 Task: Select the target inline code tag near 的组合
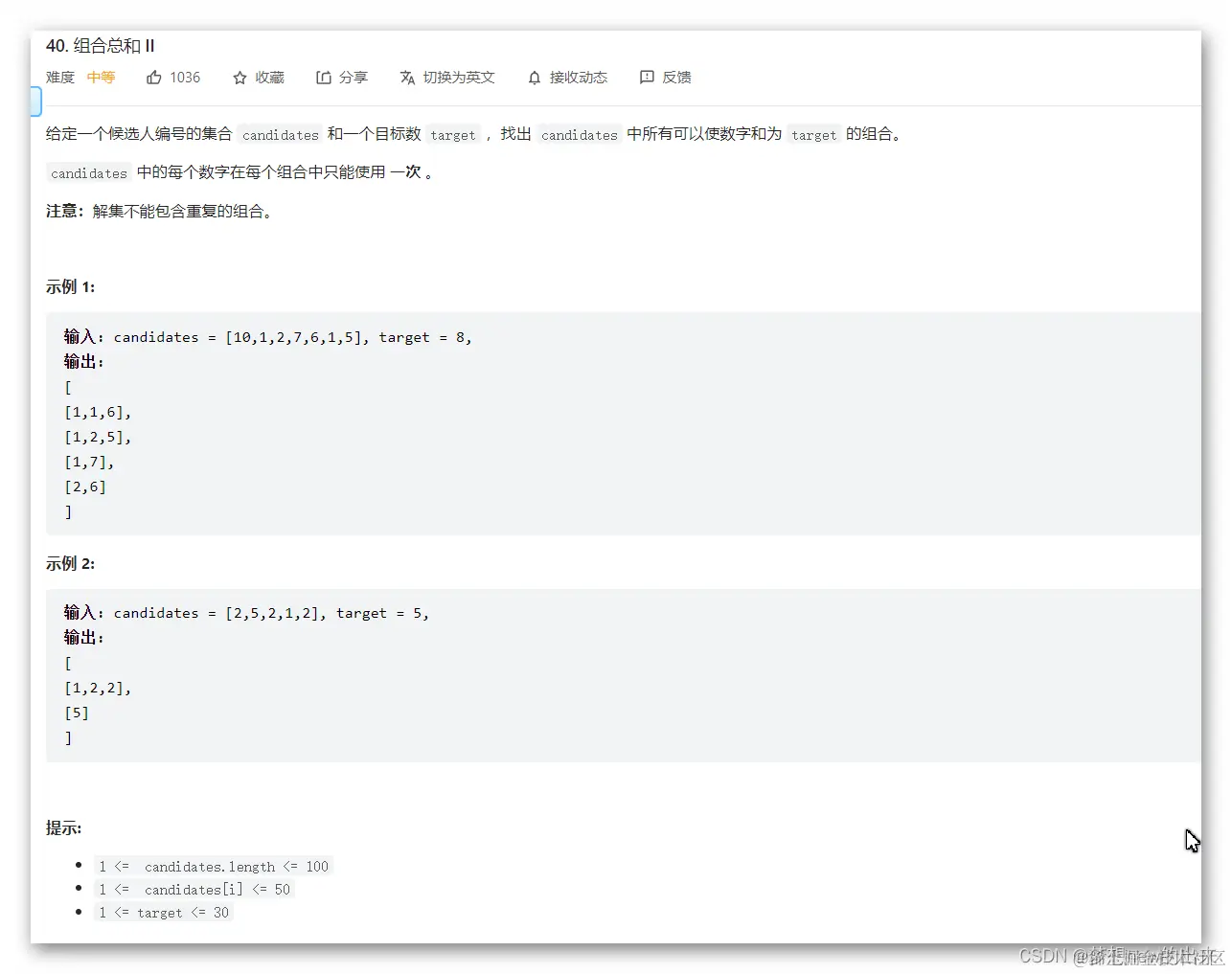click(x=813, y=135)
